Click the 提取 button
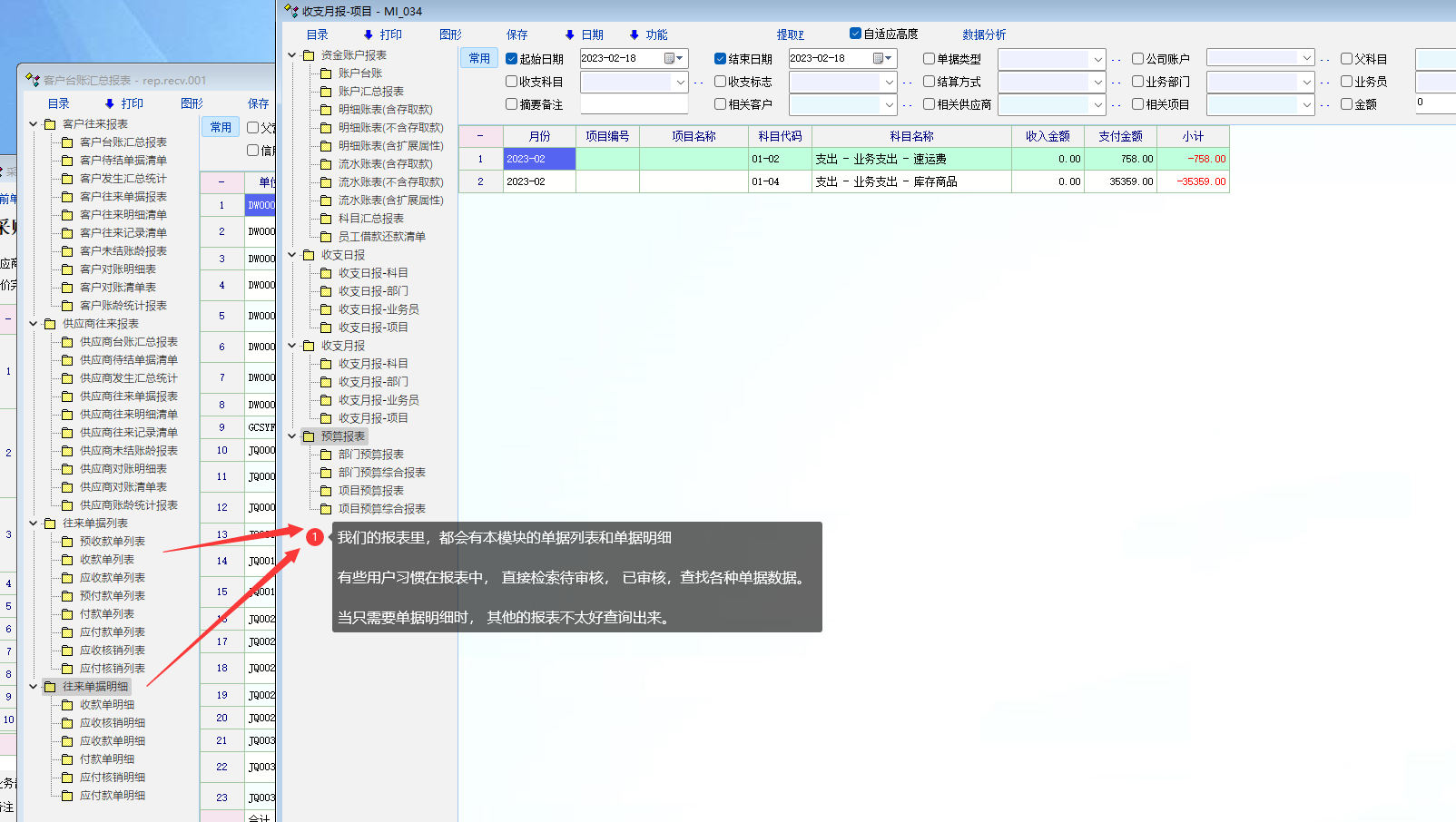The width and height of the screenshot is (1456, 822). pyautogui.click(x=790, y=34)
